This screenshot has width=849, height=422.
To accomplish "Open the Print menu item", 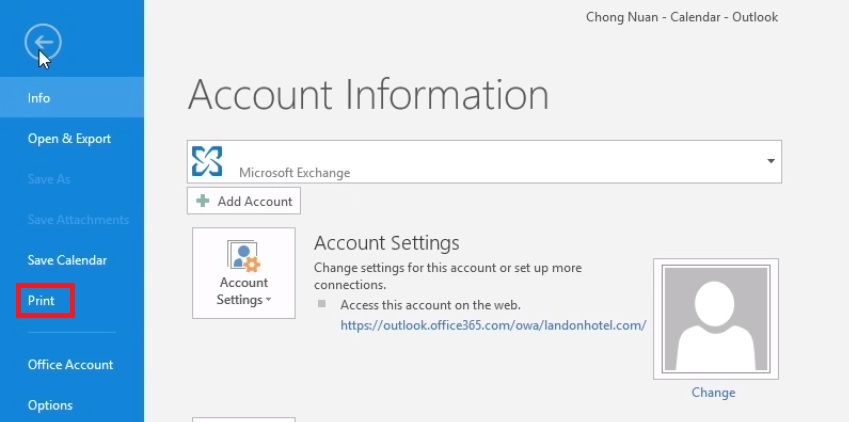I will pyautogui.click(x=41, y=301).
